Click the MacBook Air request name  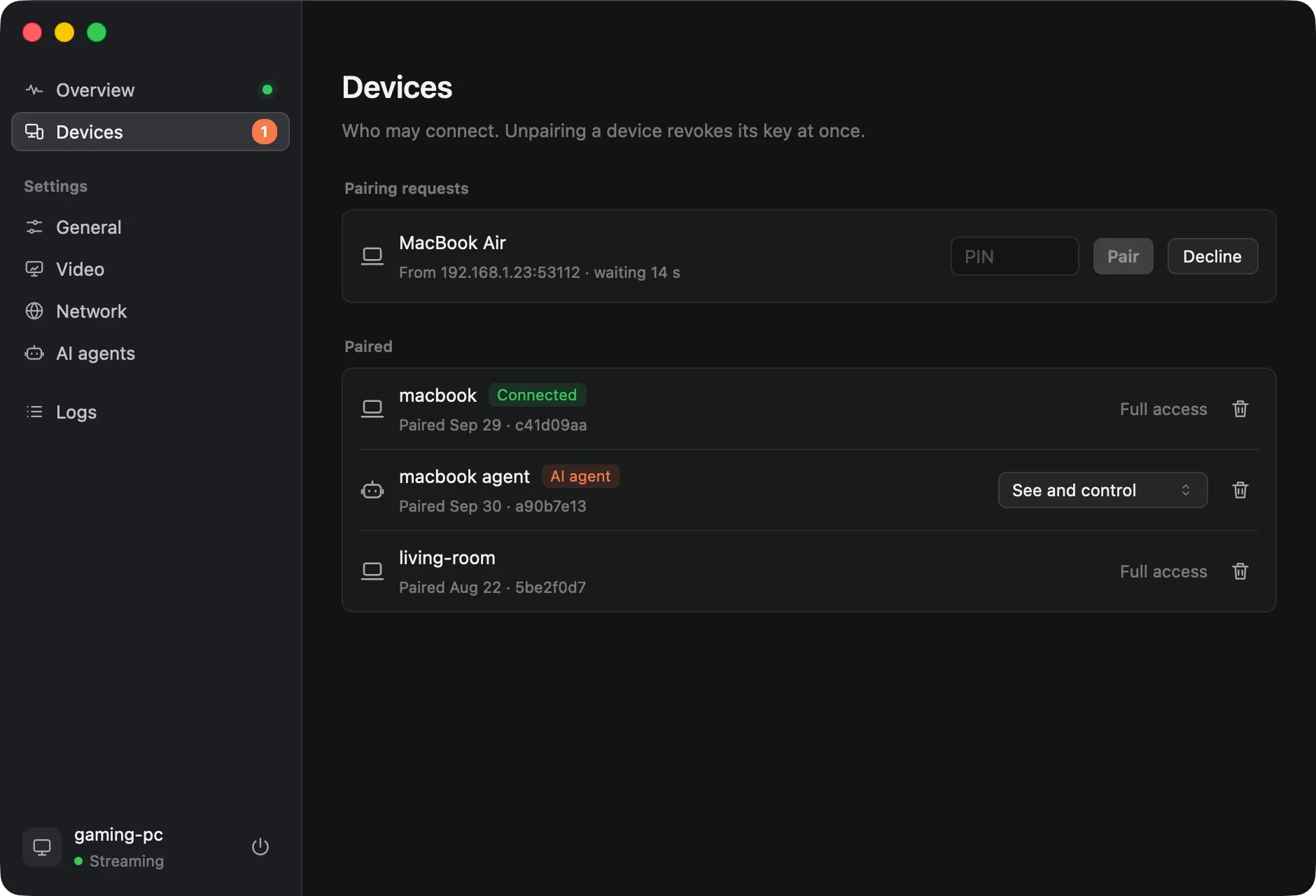452,243
